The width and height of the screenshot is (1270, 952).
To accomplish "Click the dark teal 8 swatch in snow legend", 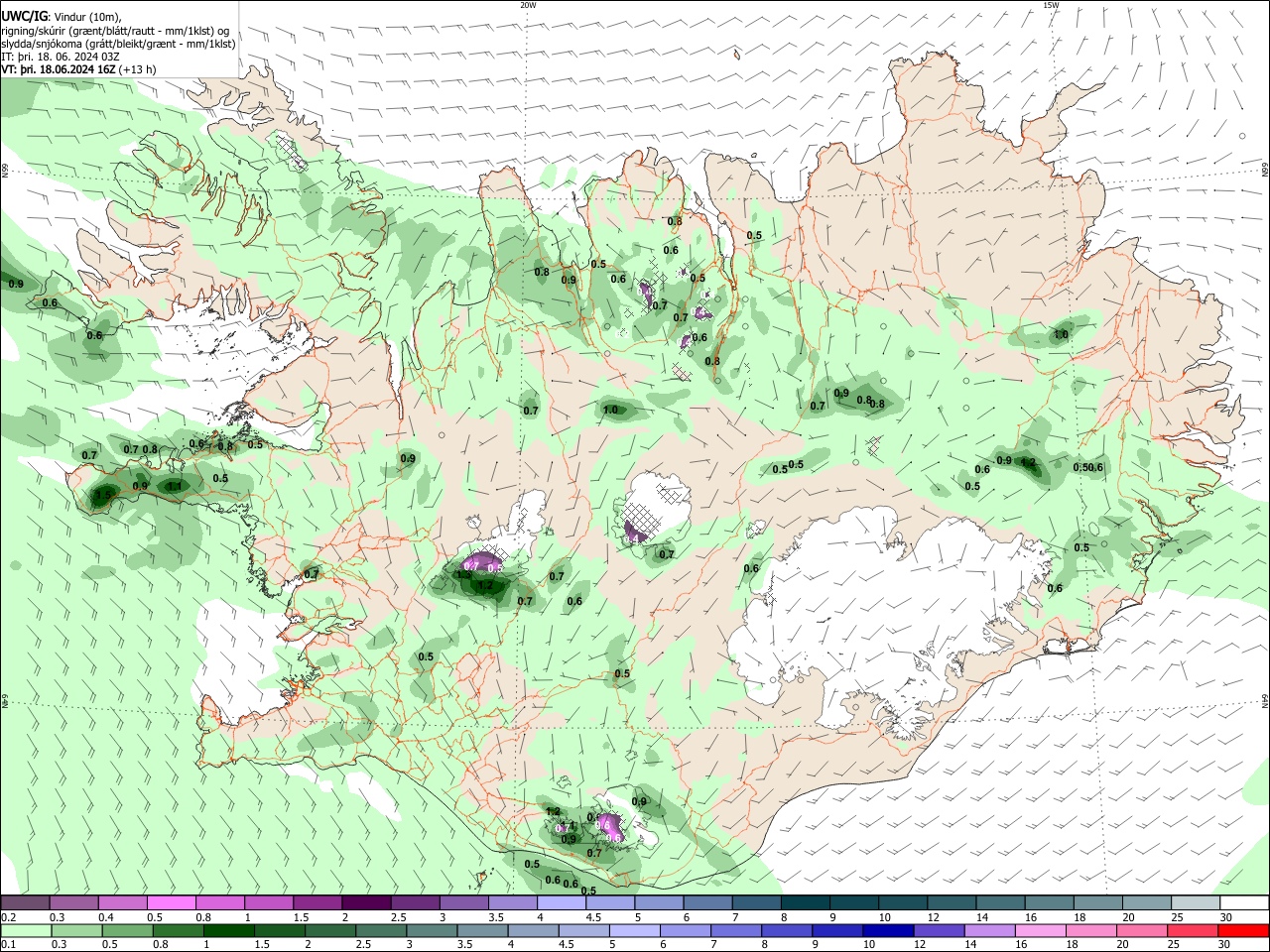I will pyautogui.click(x=806, y=903).
